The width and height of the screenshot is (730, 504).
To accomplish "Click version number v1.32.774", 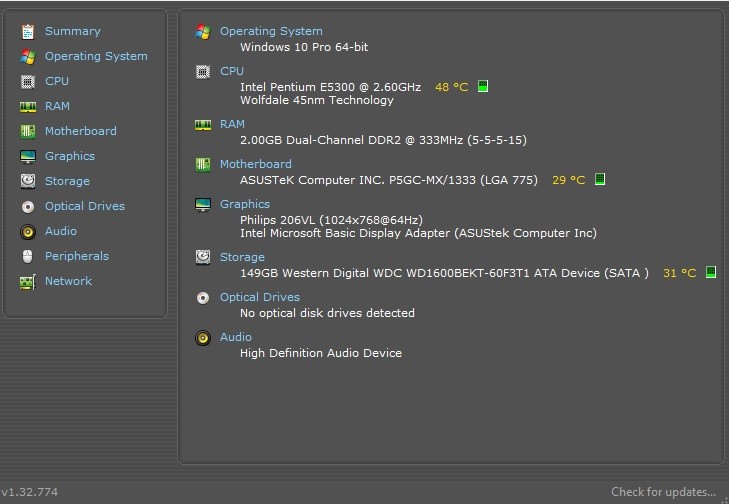I will click(x=30, y=492).
